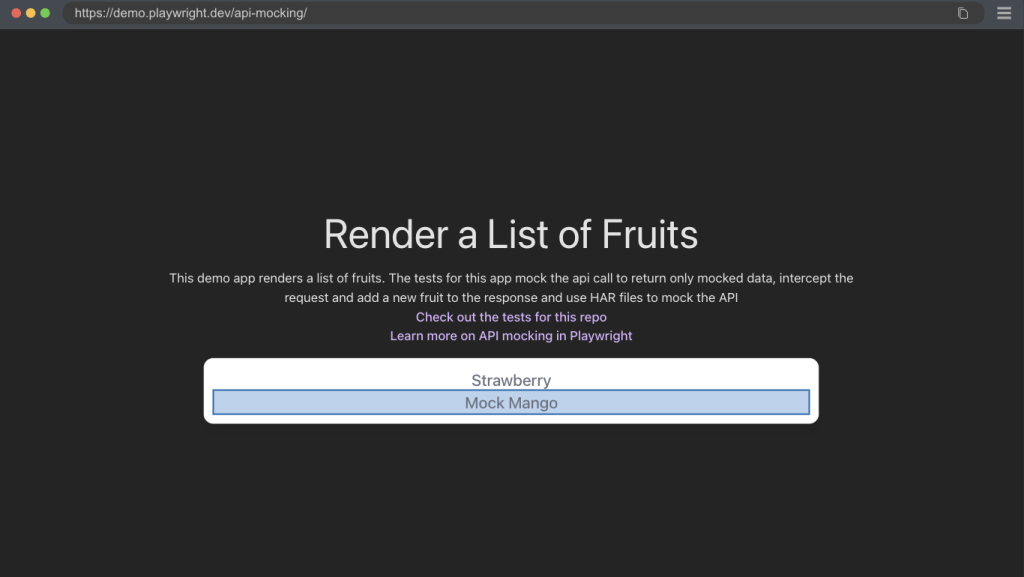Focus the address bar showing demo.playwright.dev
The image size is (1024, 577).
click(x=522, y=13)
